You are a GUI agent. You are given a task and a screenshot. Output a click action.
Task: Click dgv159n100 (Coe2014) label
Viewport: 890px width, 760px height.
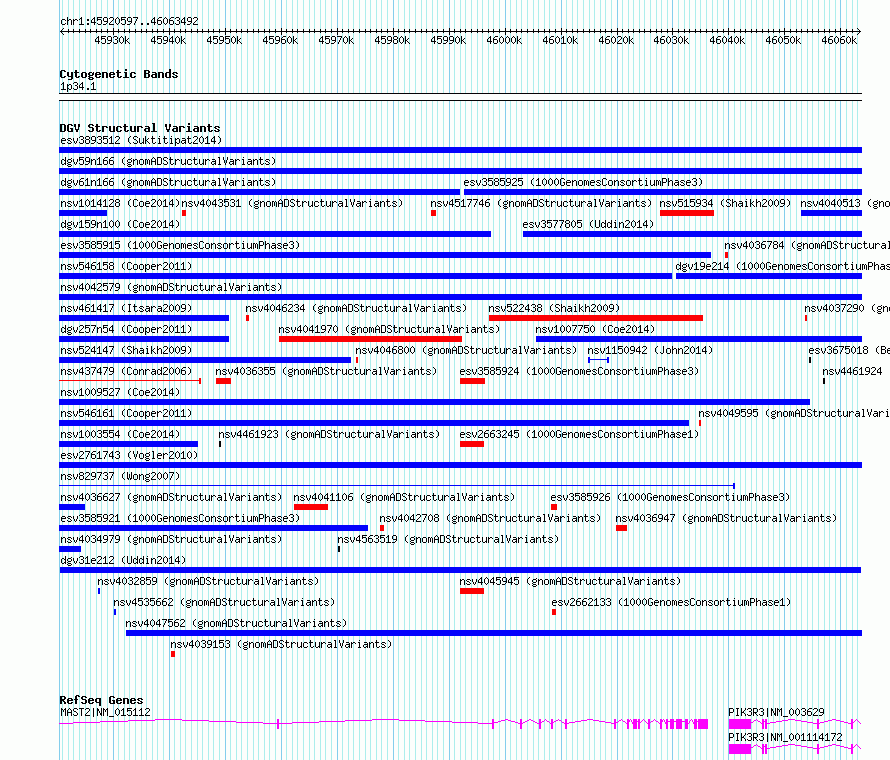point(120,224)
